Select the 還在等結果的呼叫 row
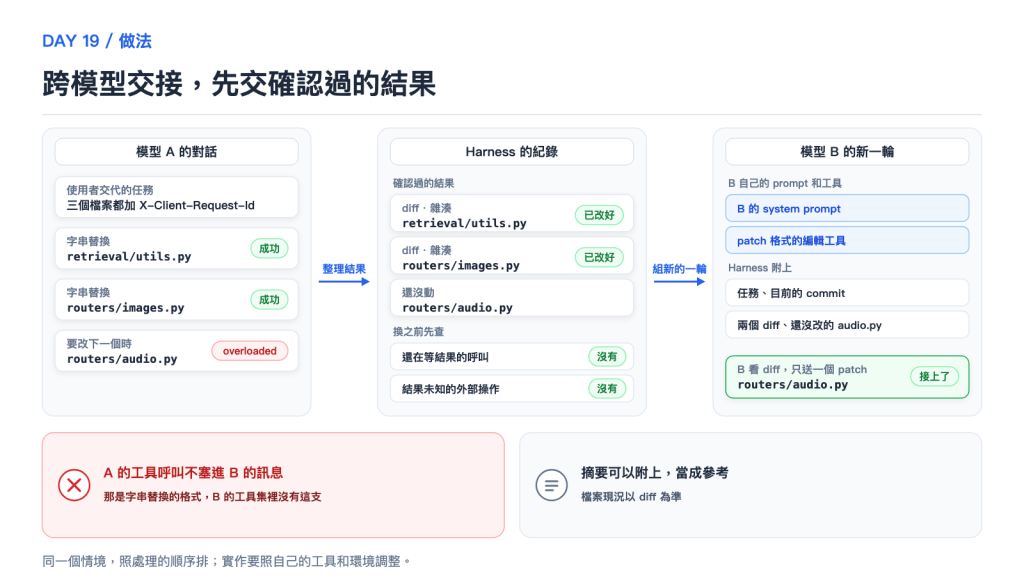This screenshot has height=576, width=1024. point(511,357)
